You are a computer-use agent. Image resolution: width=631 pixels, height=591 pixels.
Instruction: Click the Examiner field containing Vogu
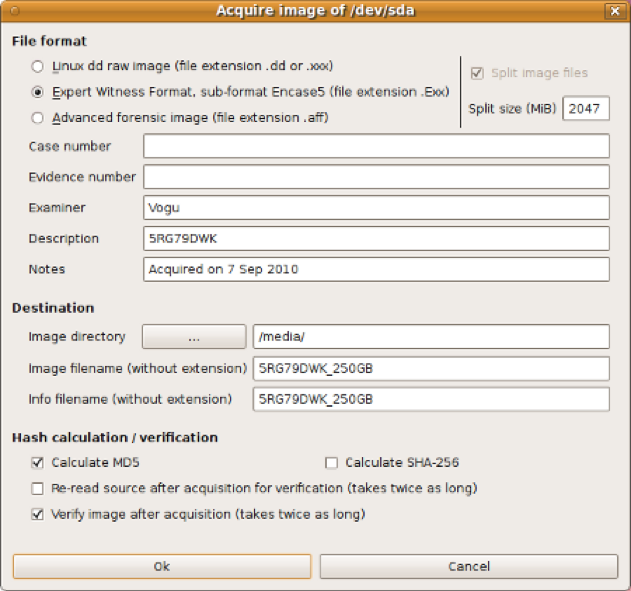(x=376, y=208)
